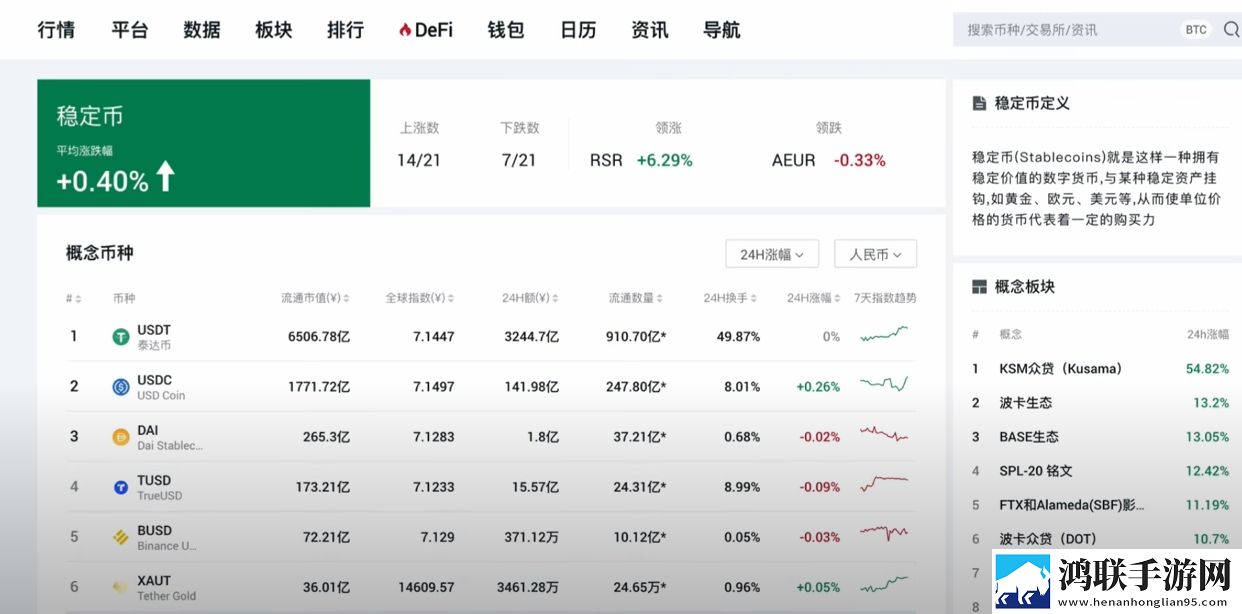The image size is (1242, 614).
Task: Open SPL-20 铭文 concept
Action: [1036, 471]
